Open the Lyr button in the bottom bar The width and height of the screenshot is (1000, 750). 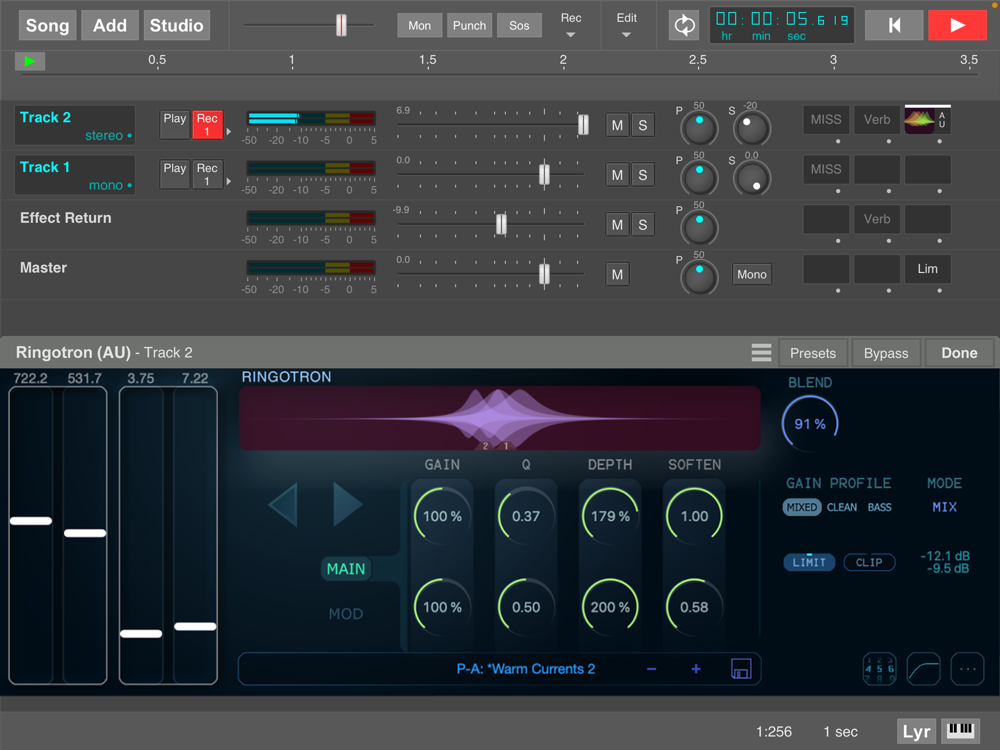916,731
